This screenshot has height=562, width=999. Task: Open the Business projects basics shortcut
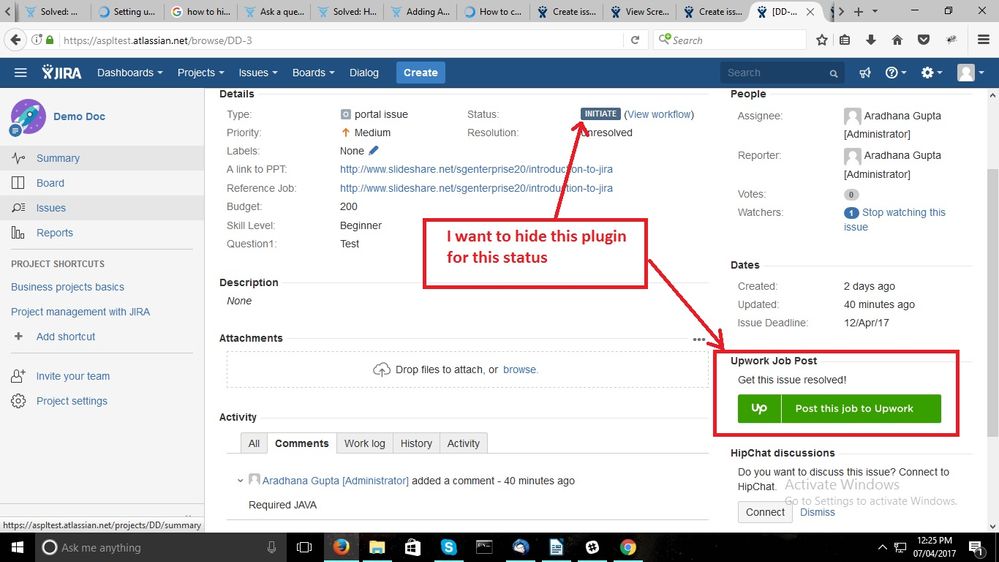coord(68,287)
